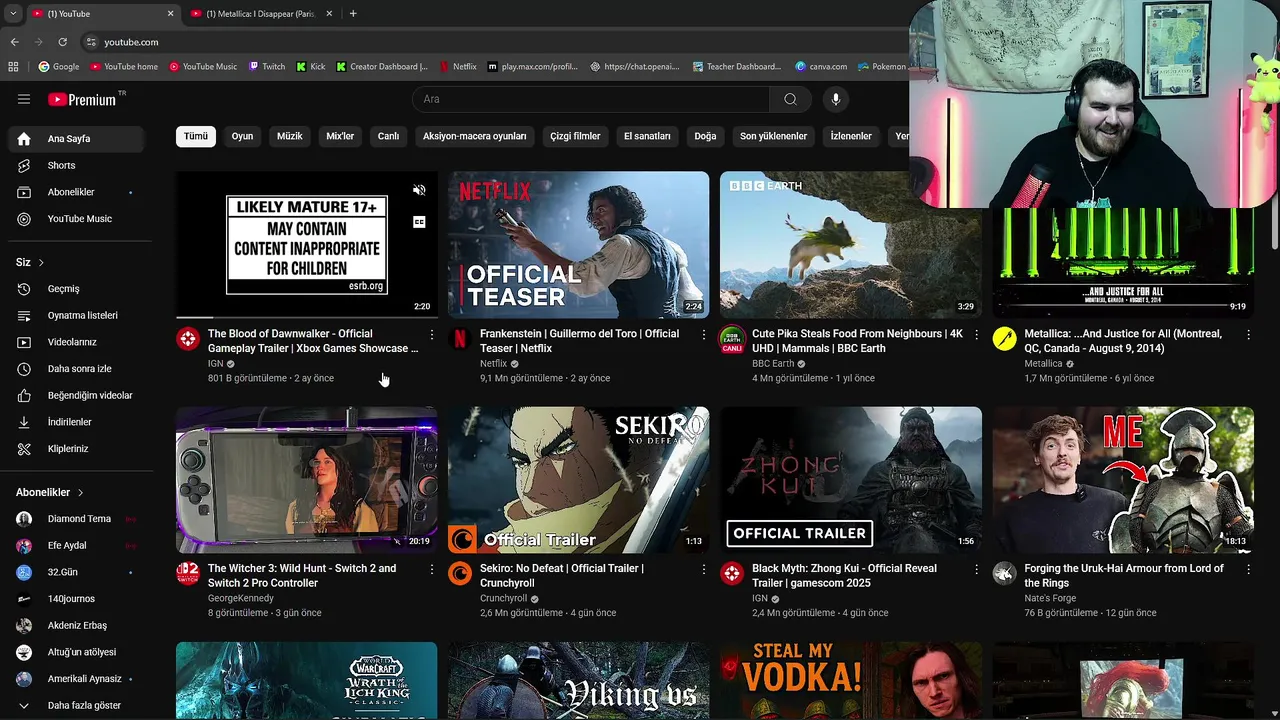
Task: Click the Netflix channel avatar
Action: [460, 338]
